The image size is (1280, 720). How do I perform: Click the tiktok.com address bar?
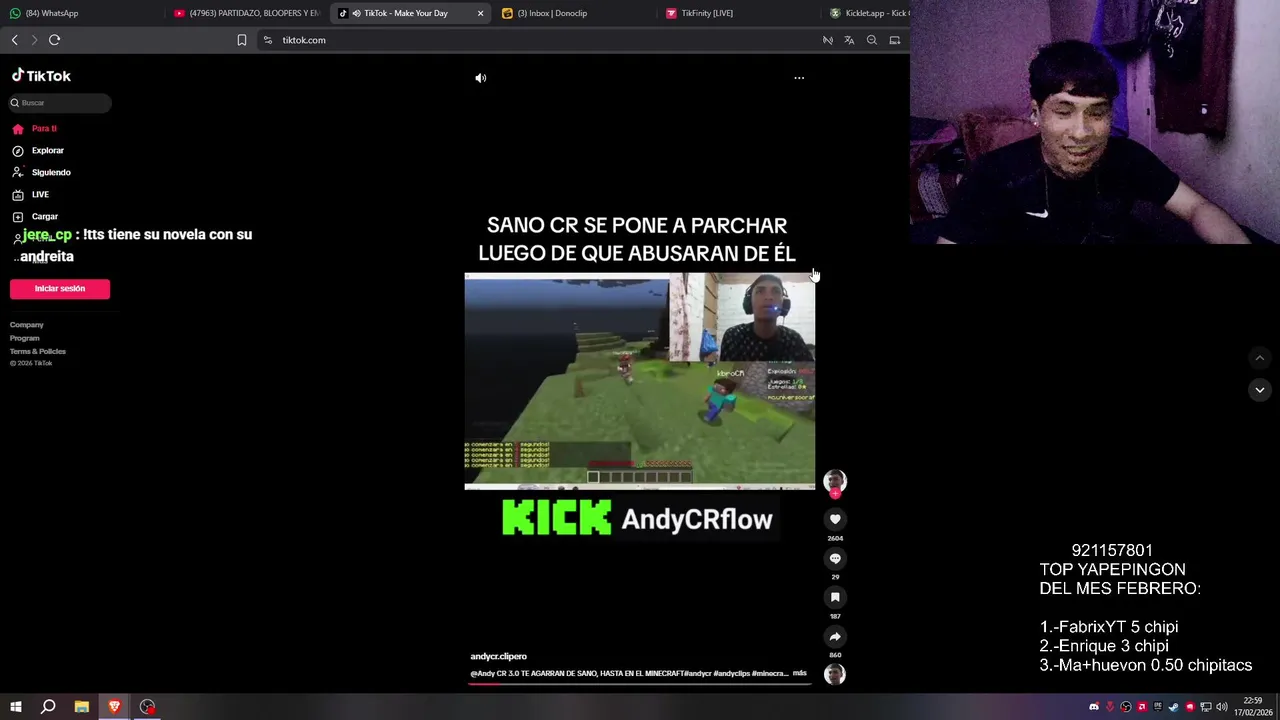click(540, 40)
